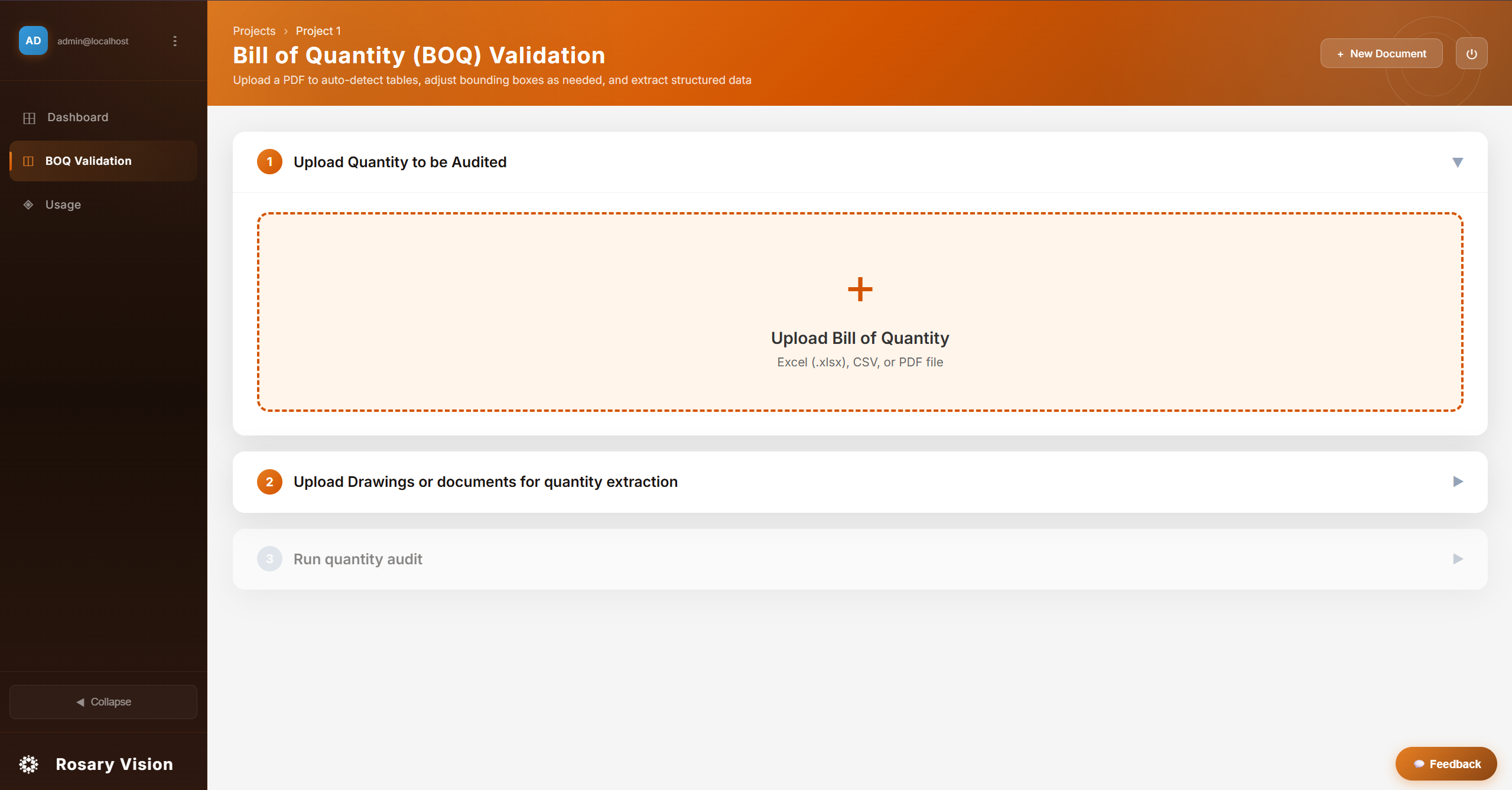Click the power icon button in header
The height and width of the screenshot is (790, 1512).
pos(1471,54)
